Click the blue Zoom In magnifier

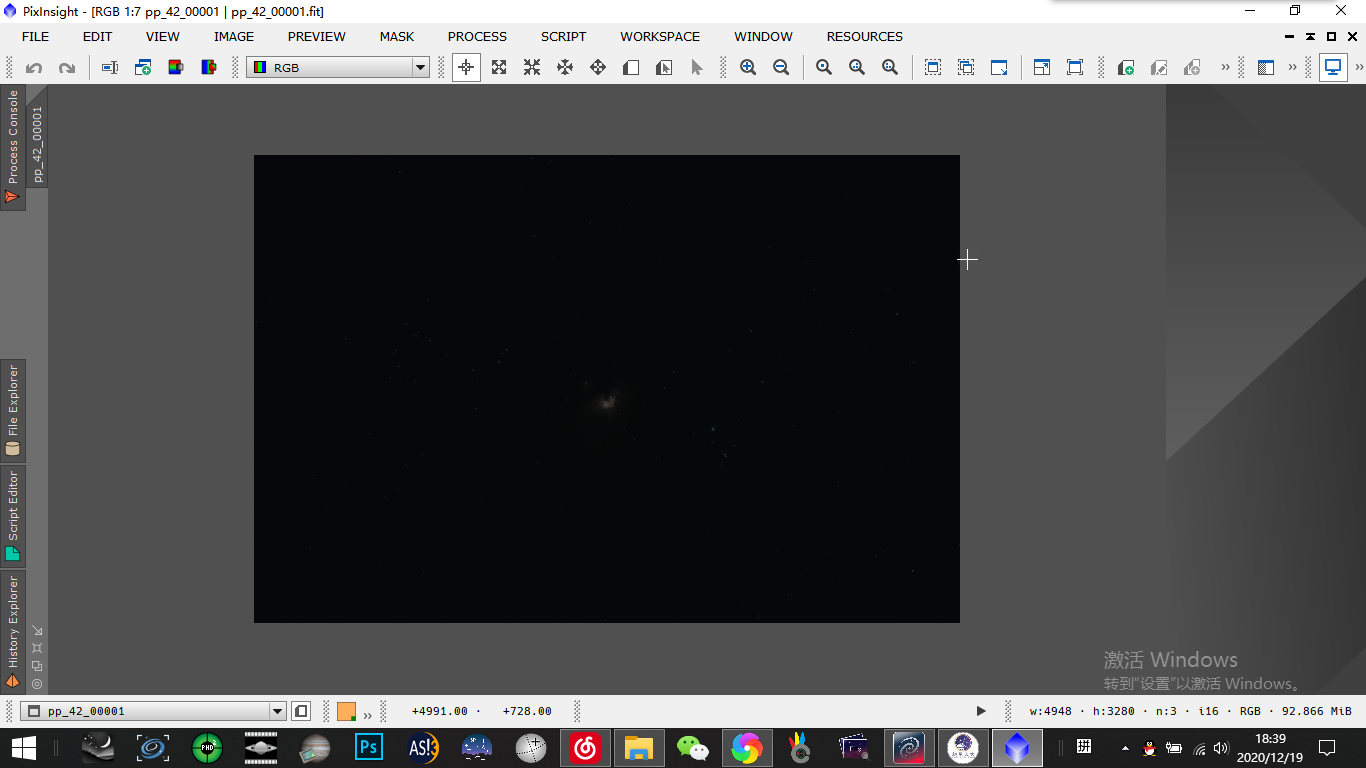click(748, 68)
